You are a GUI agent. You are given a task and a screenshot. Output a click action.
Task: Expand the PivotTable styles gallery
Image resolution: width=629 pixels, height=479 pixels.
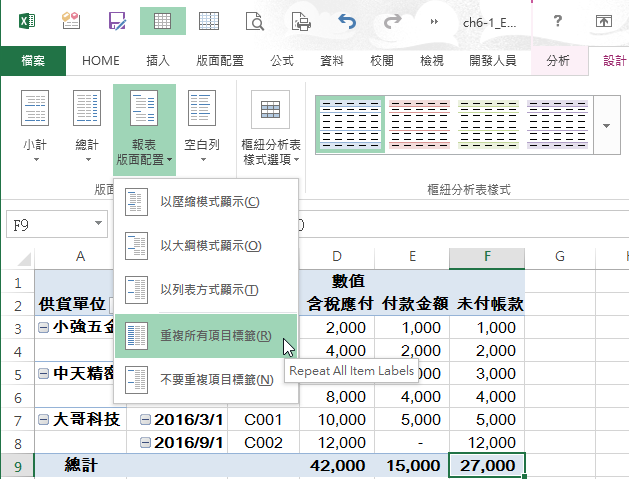click(x=607, y=125)
